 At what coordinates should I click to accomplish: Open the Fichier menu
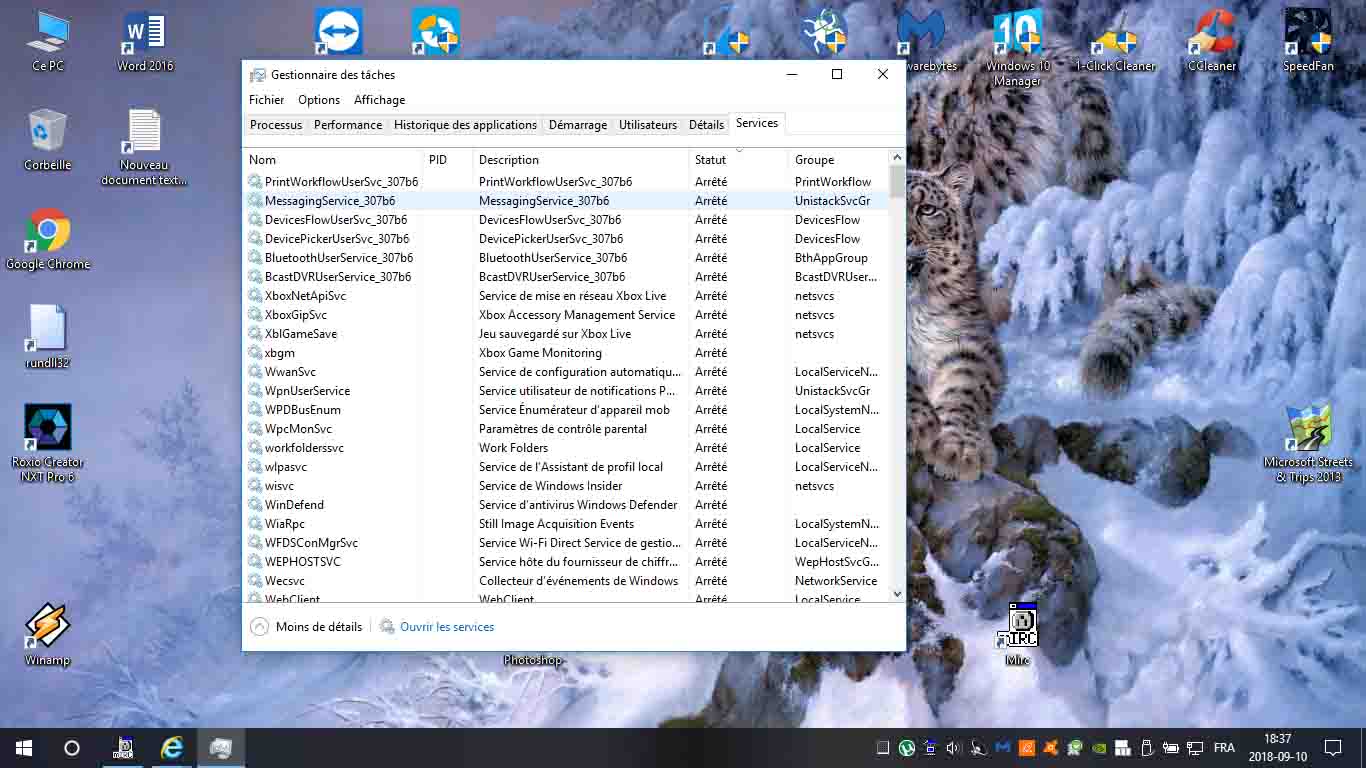(267, 100)
